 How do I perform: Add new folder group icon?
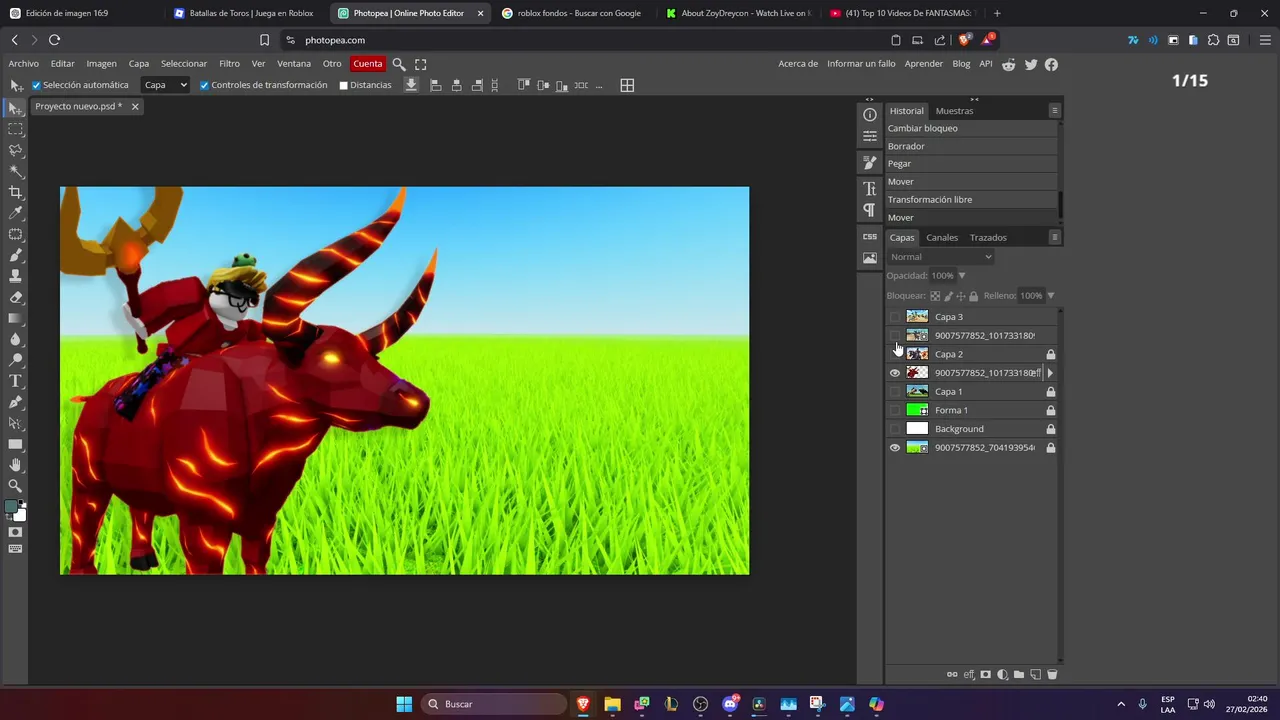[1019, 675]
